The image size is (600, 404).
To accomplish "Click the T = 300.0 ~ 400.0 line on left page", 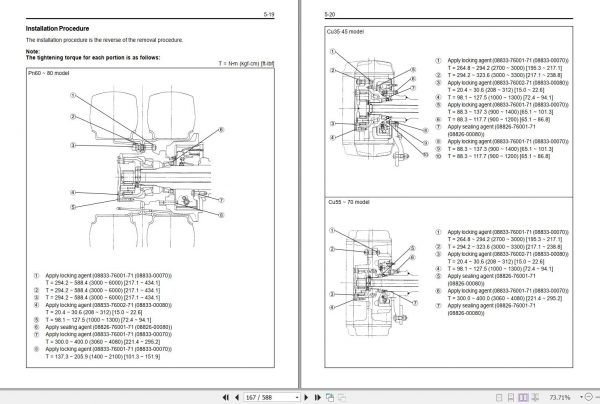I will (x=103, y=342).
